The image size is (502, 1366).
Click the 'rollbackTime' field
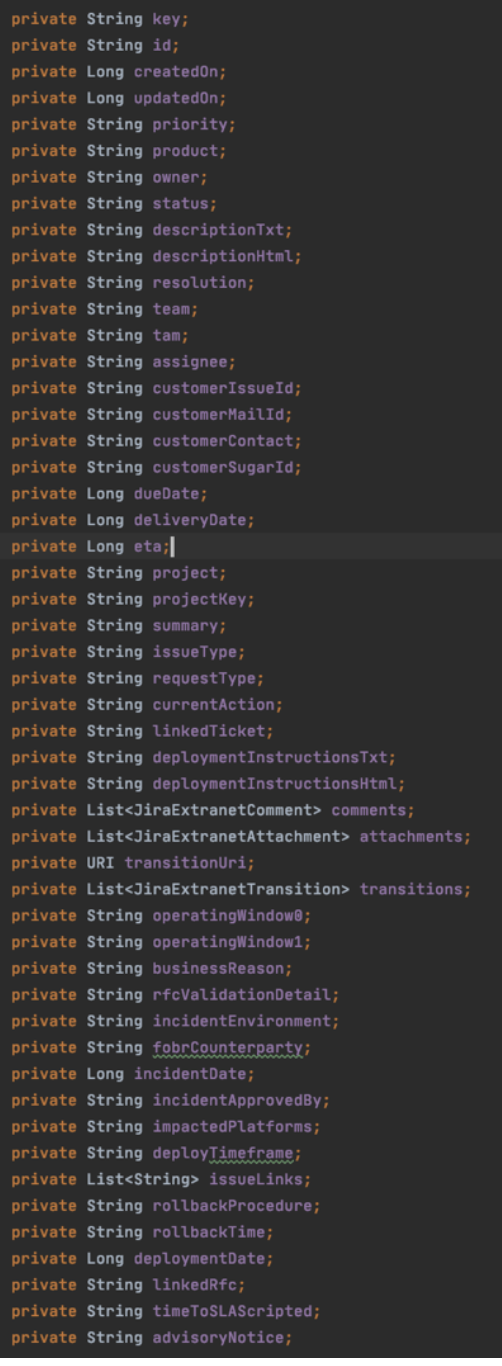pos(208,1231)
